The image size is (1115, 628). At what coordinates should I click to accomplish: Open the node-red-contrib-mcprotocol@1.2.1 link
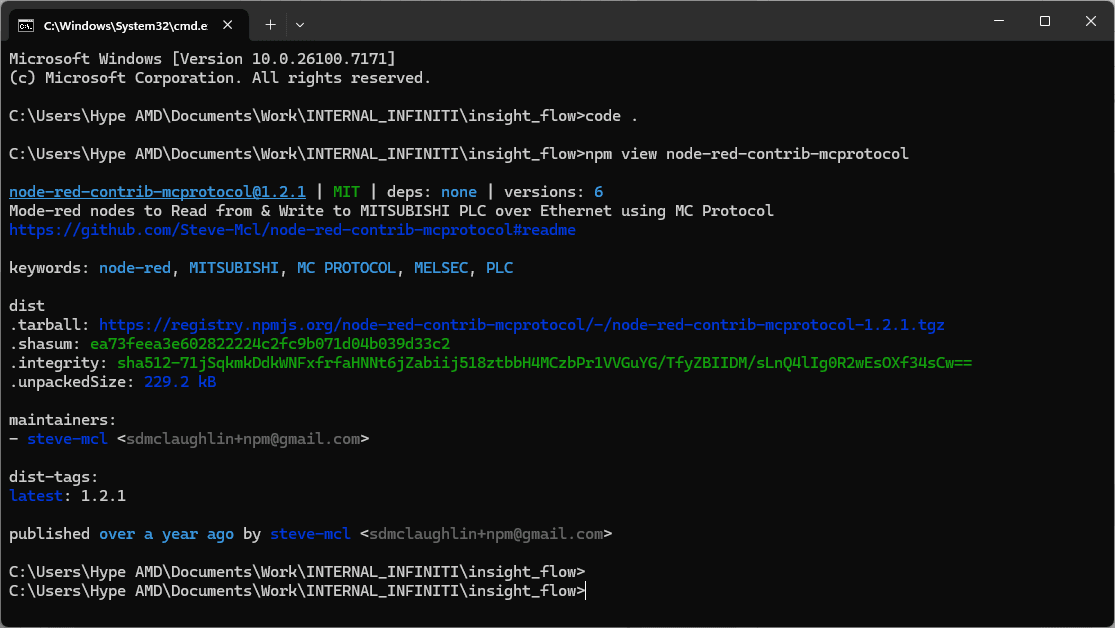pyautogui.click(x=157, y=192)
